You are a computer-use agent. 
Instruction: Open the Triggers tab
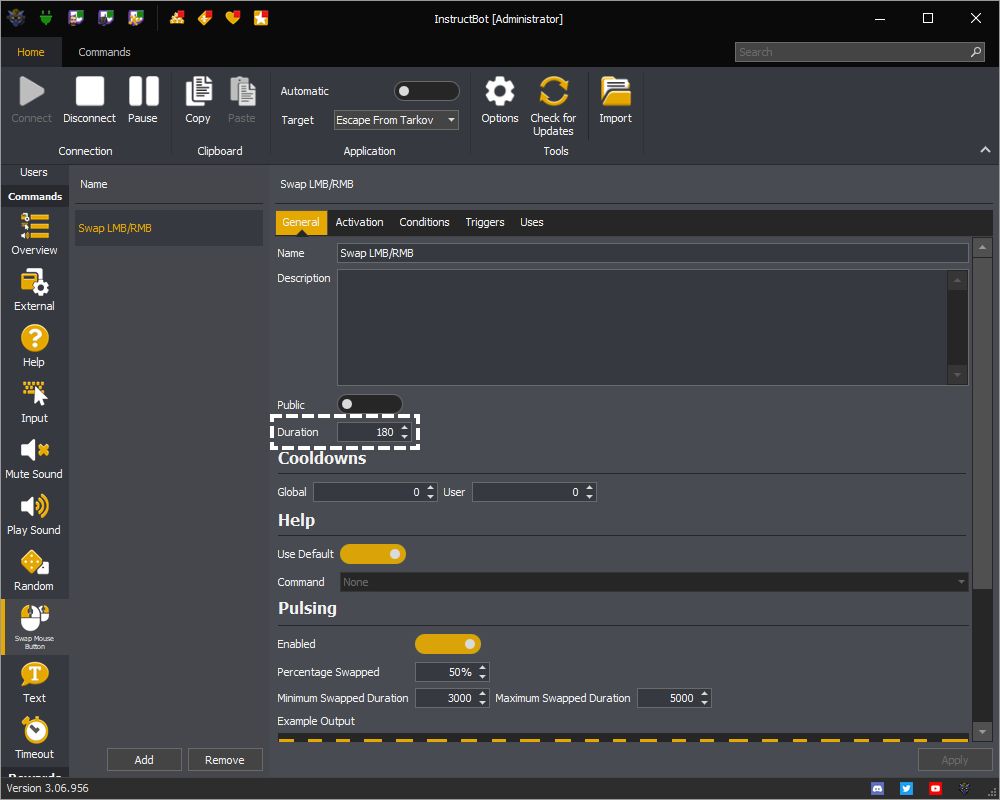point(485,222)
